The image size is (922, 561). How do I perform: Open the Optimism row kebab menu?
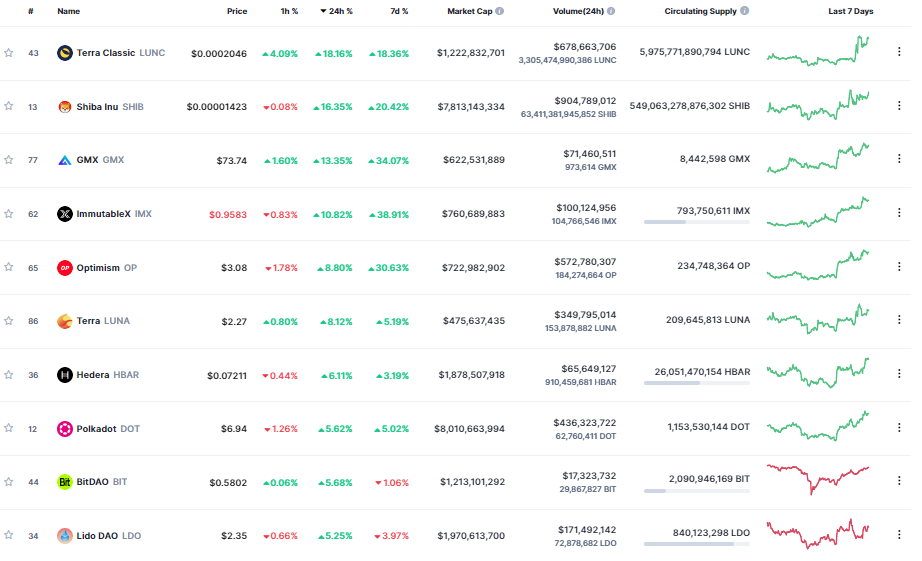899,266
